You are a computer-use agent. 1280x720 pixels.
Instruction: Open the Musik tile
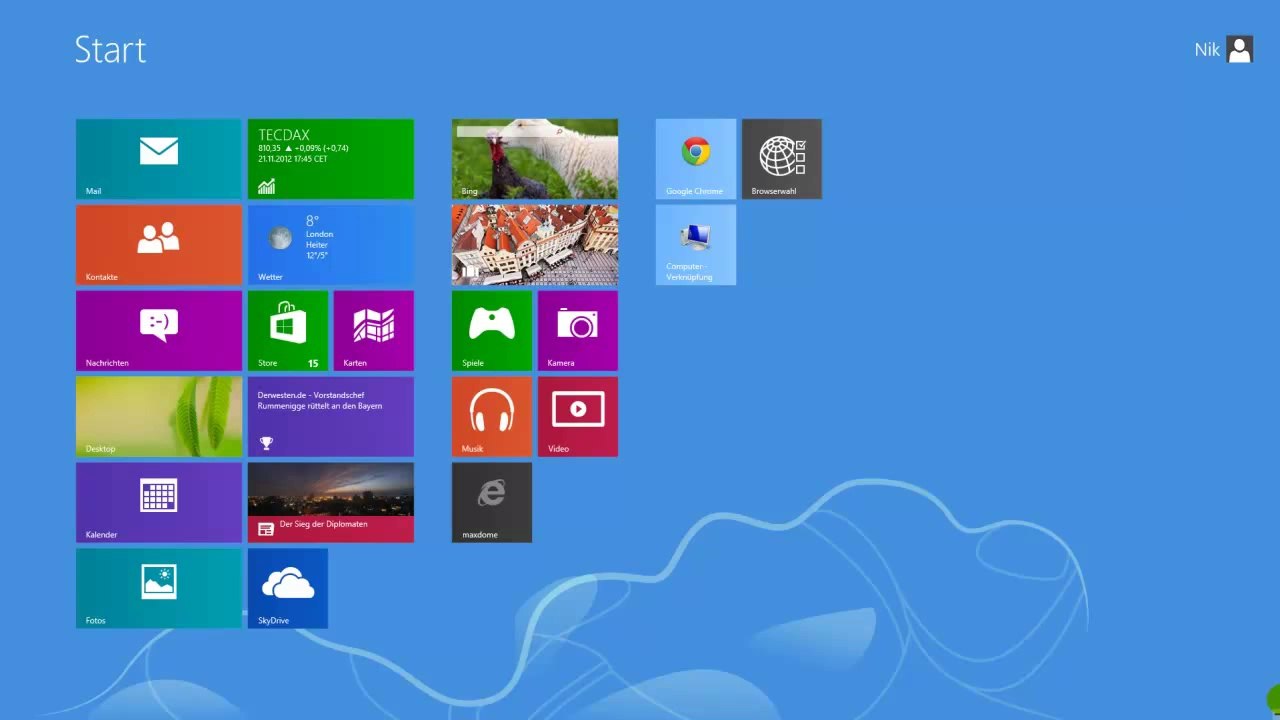coord(492,417)
